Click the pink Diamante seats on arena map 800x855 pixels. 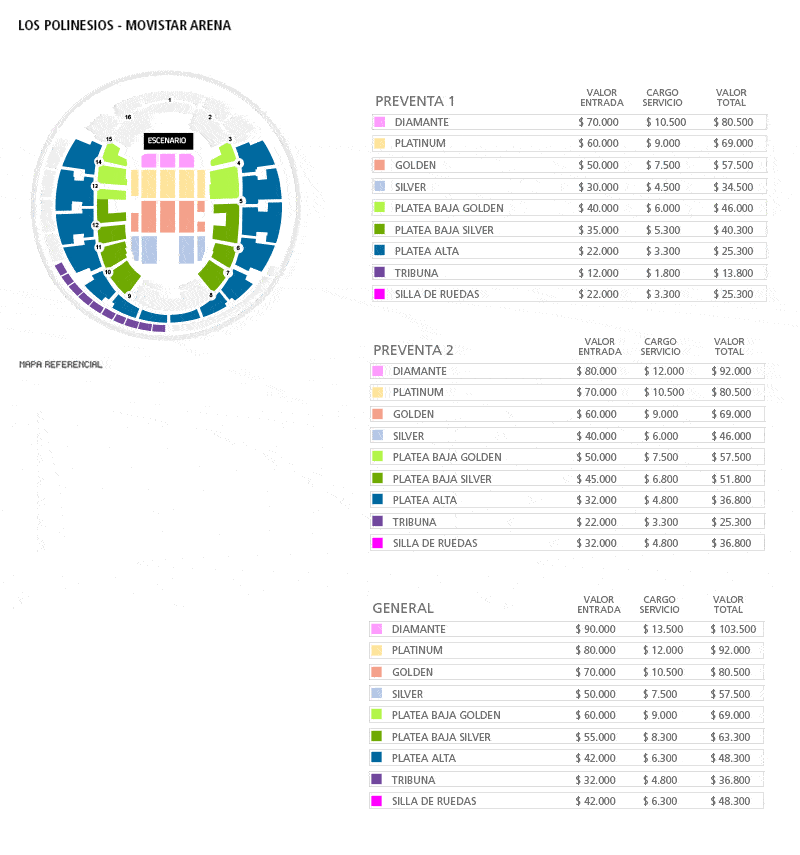pos(167,160)
